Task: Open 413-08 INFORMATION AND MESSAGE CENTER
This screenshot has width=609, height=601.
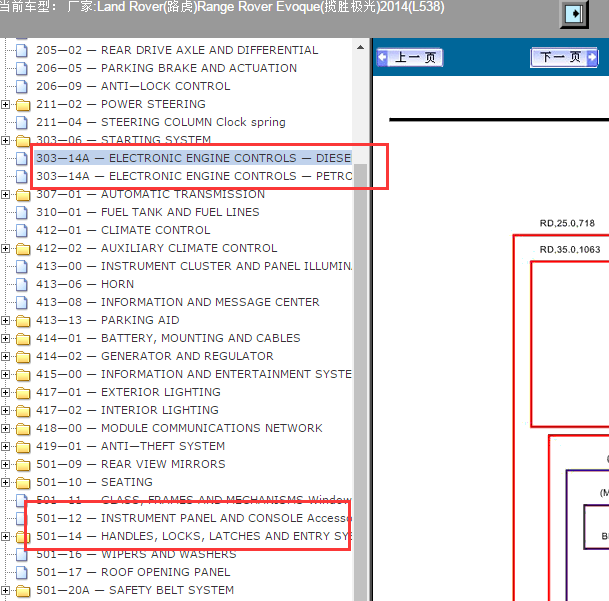Action: (178, 302)
